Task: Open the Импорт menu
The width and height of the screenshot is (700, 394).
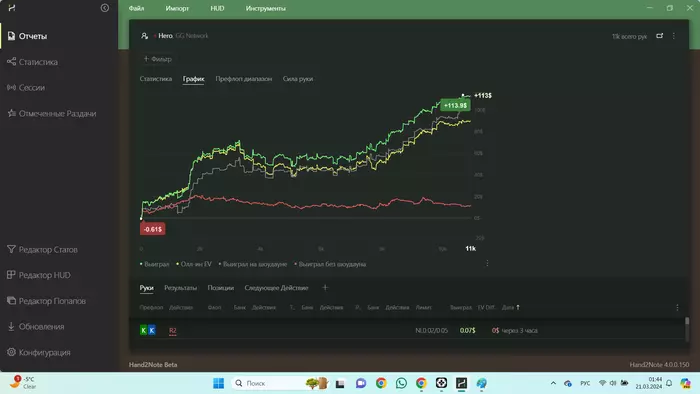Action: coord(177,8)
